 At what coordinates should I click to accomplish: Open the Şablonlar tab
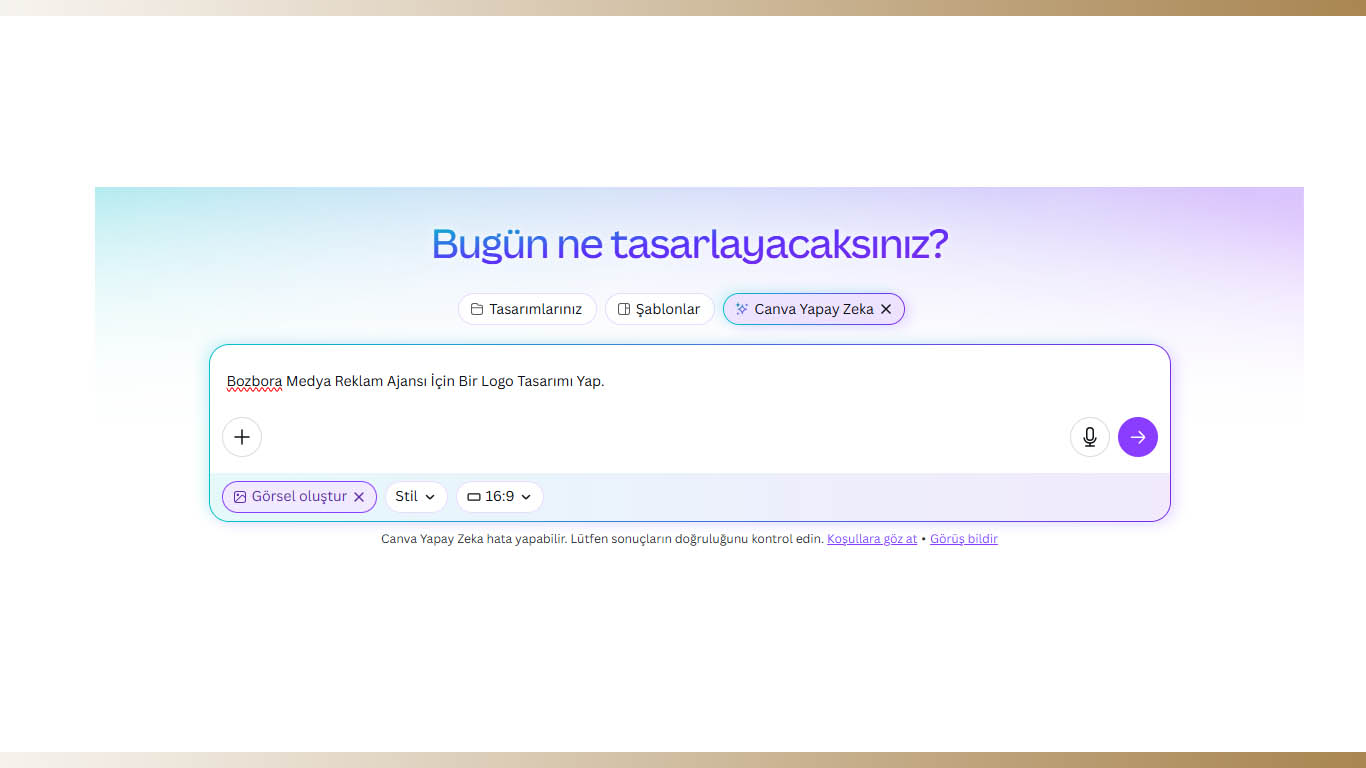click(668, 309)
